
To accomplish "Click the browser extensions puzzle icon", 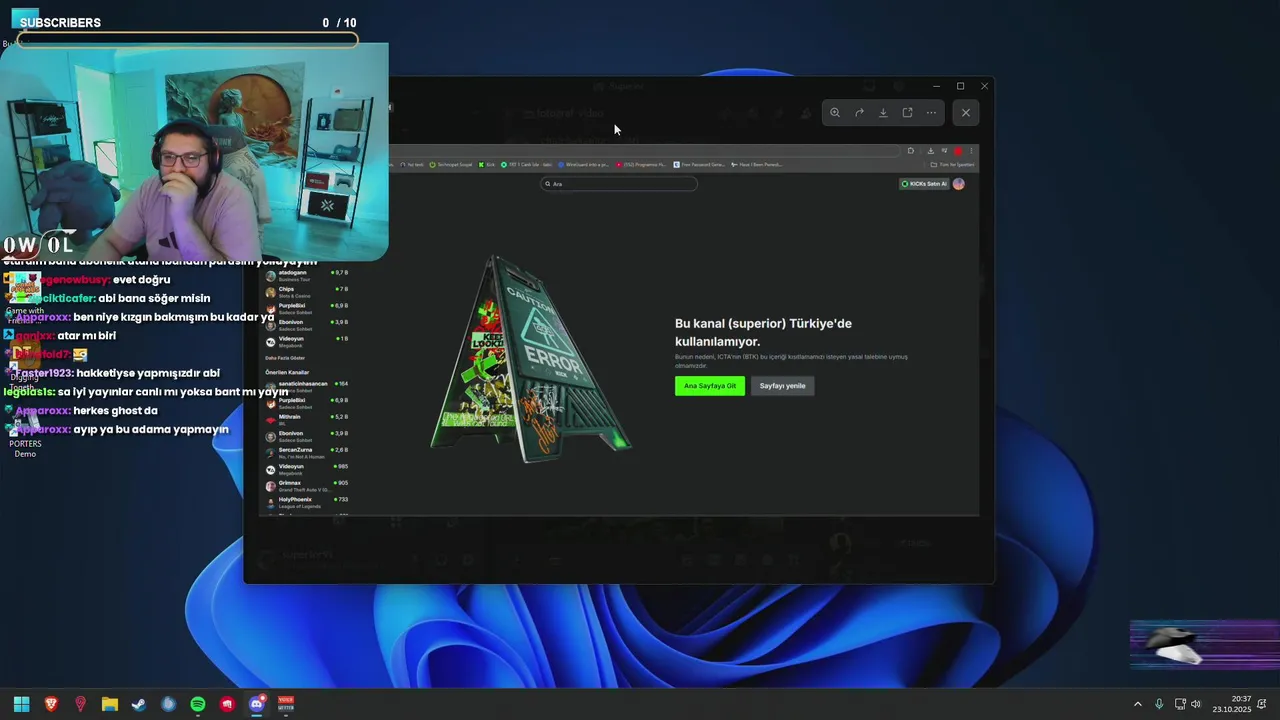I will 910,151.
